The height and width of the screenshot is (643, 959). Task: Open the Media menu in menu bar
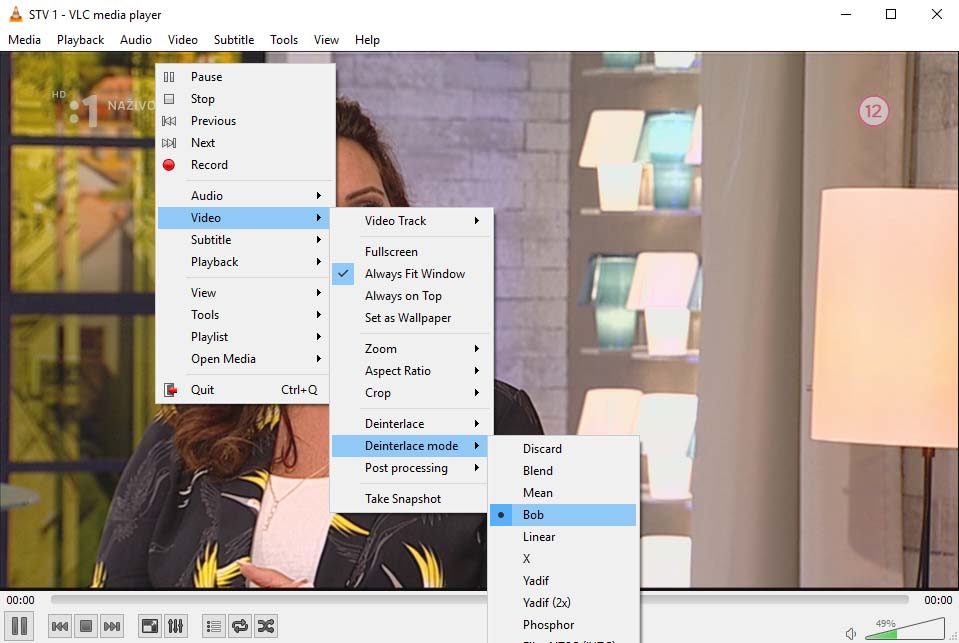click(24, 40)
